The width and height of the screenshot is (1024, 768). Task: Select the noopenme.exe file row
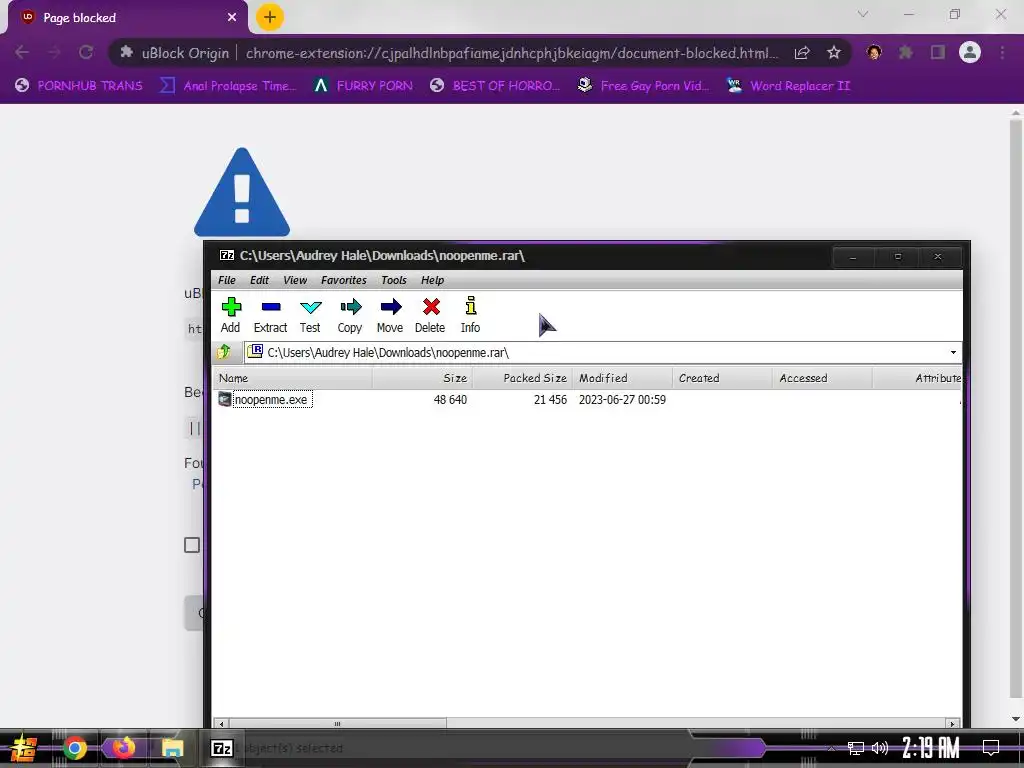point(588,400)
